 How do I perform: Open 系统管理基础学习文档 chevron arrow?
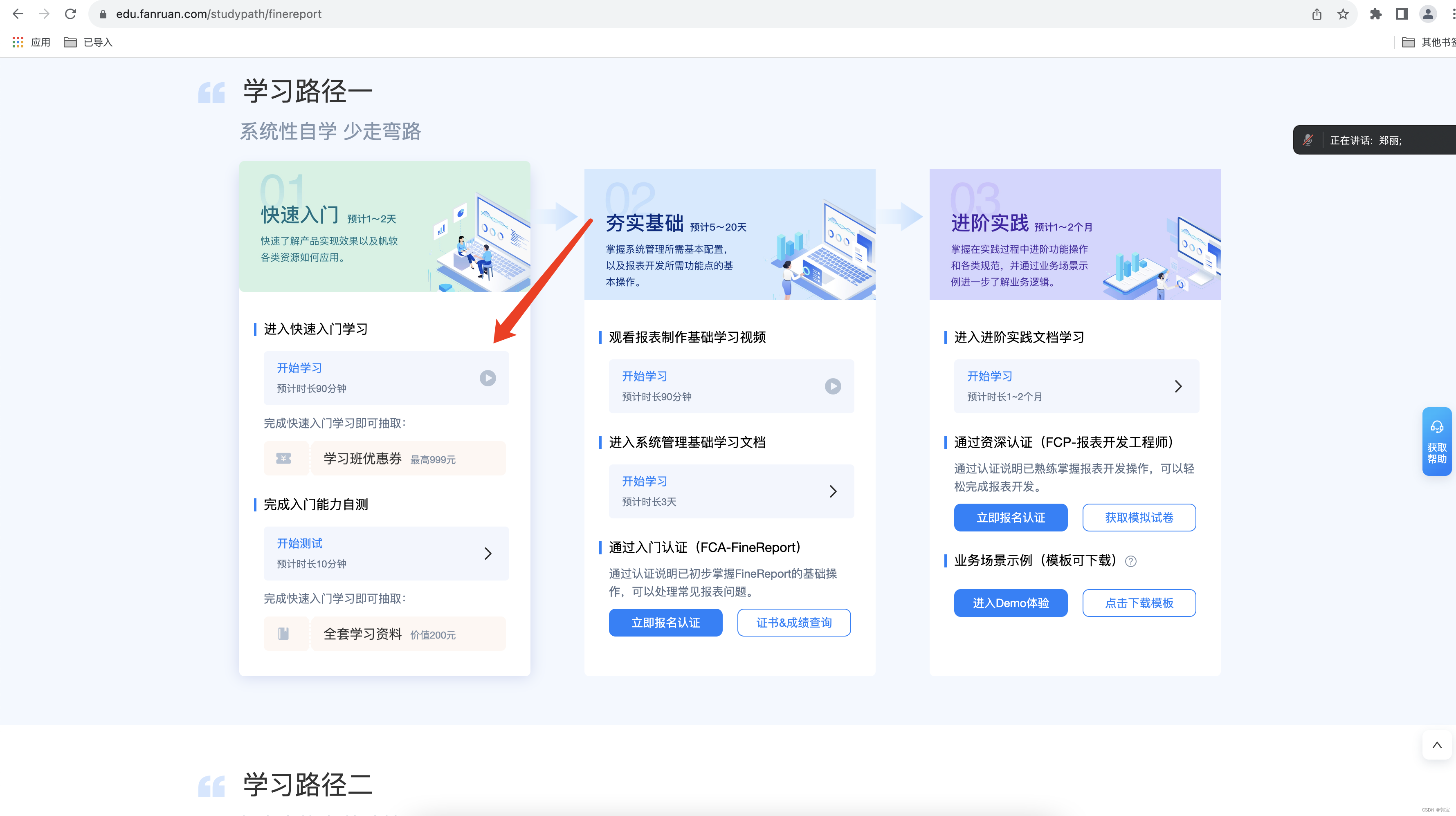(833, 491)
